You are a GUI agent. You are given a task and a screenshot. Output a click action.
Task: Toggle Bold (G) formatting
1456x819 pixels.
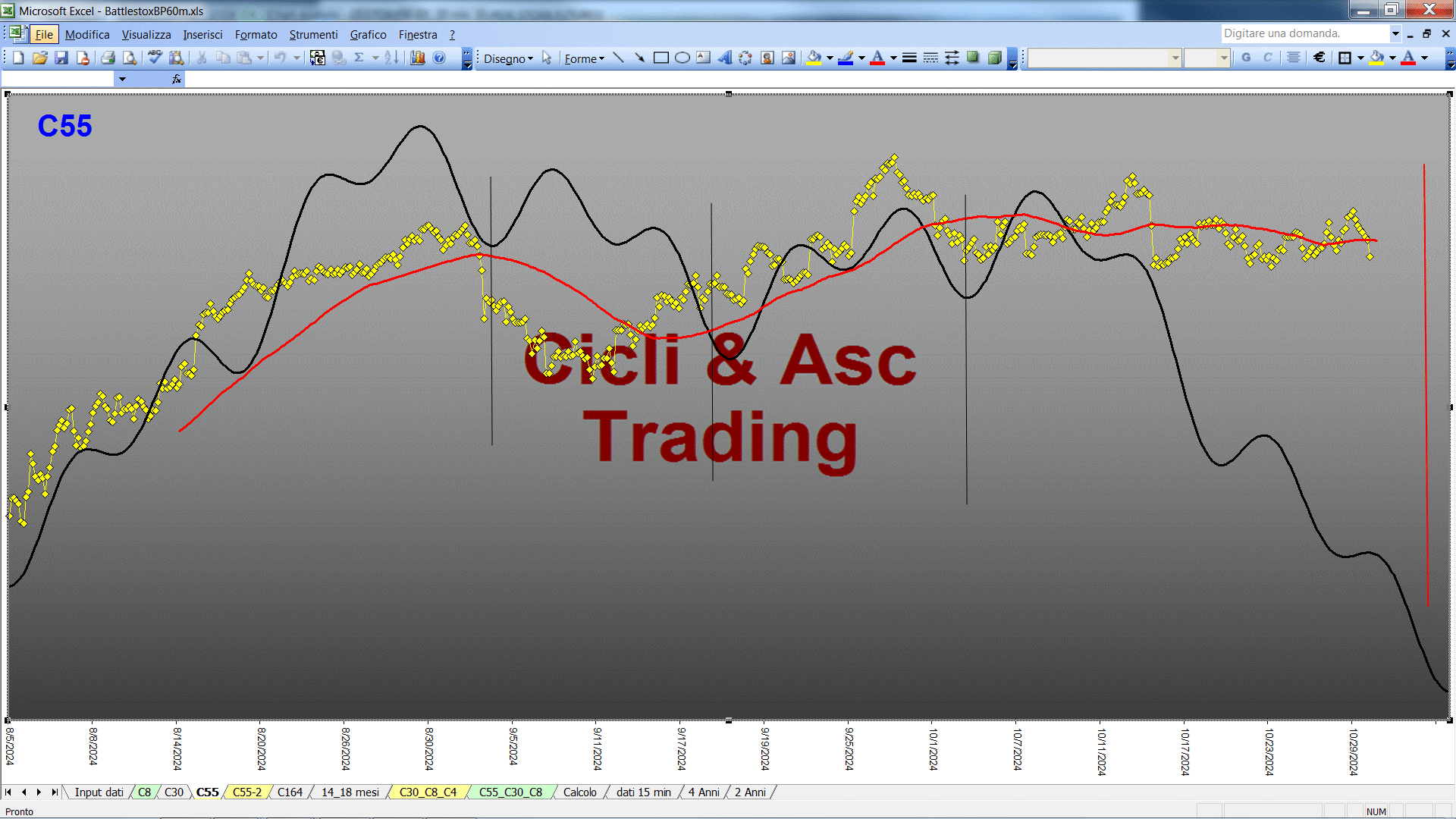[x=1246, y=58]
